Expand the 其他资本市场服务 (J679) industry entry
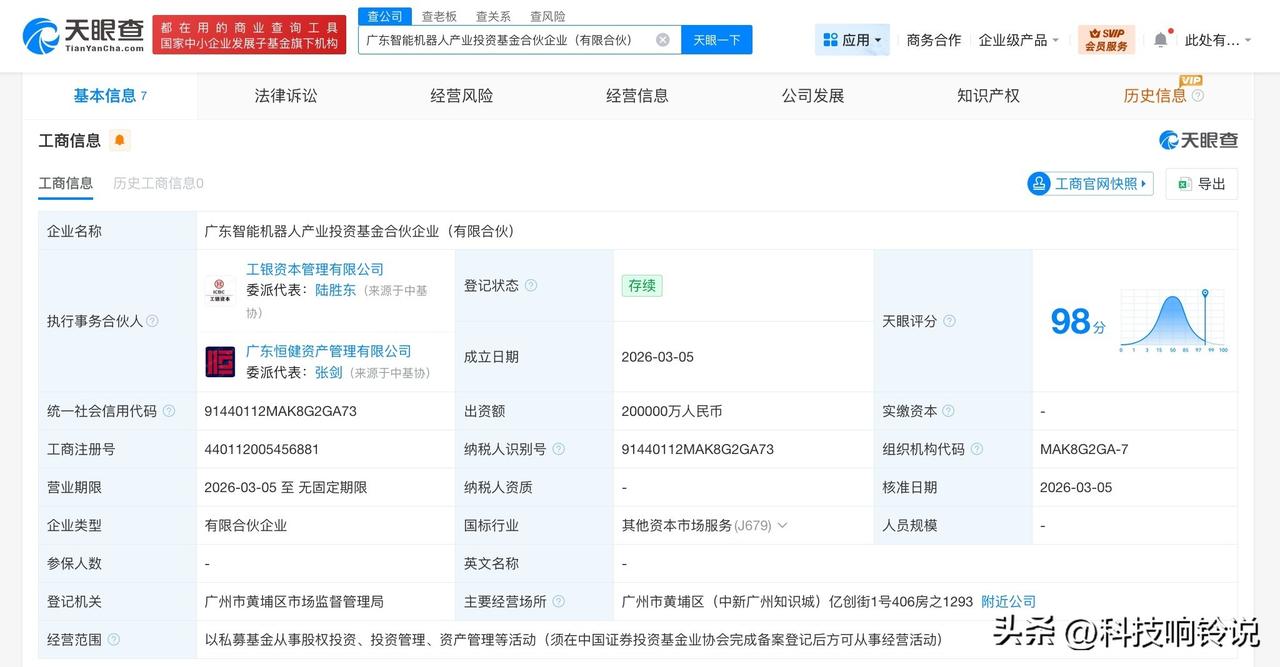Viewport: 1280px width, 667px height. click(781, 525)
